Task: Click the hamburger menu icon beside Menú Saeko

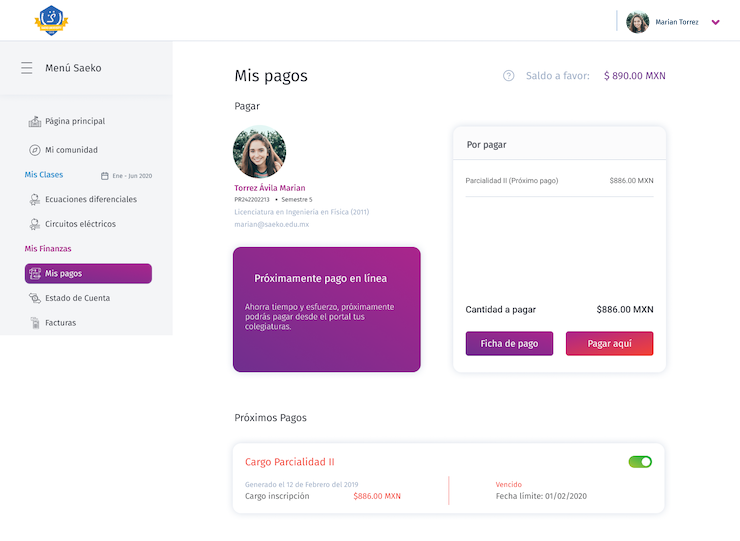Action: click(x=27, y=68)
